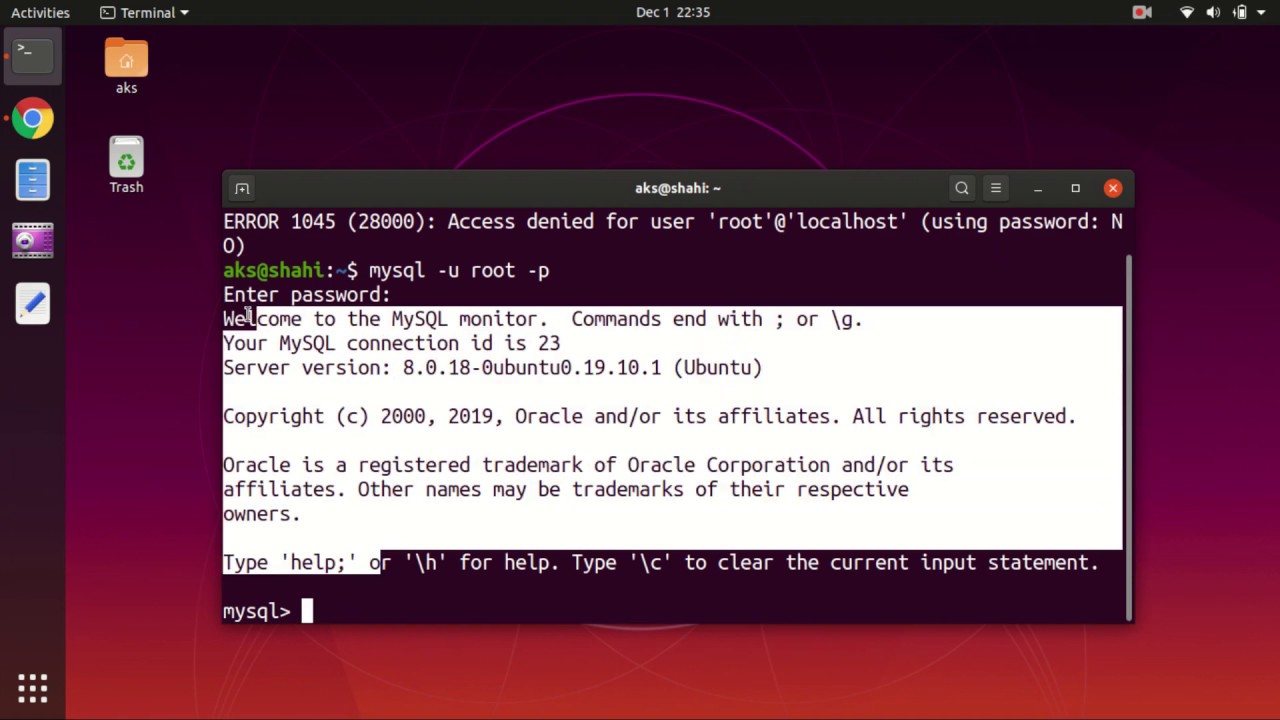The image size is (1280, 720).
Task: Open the clock showing Dec 1 22:35
Action: [672, 12]
